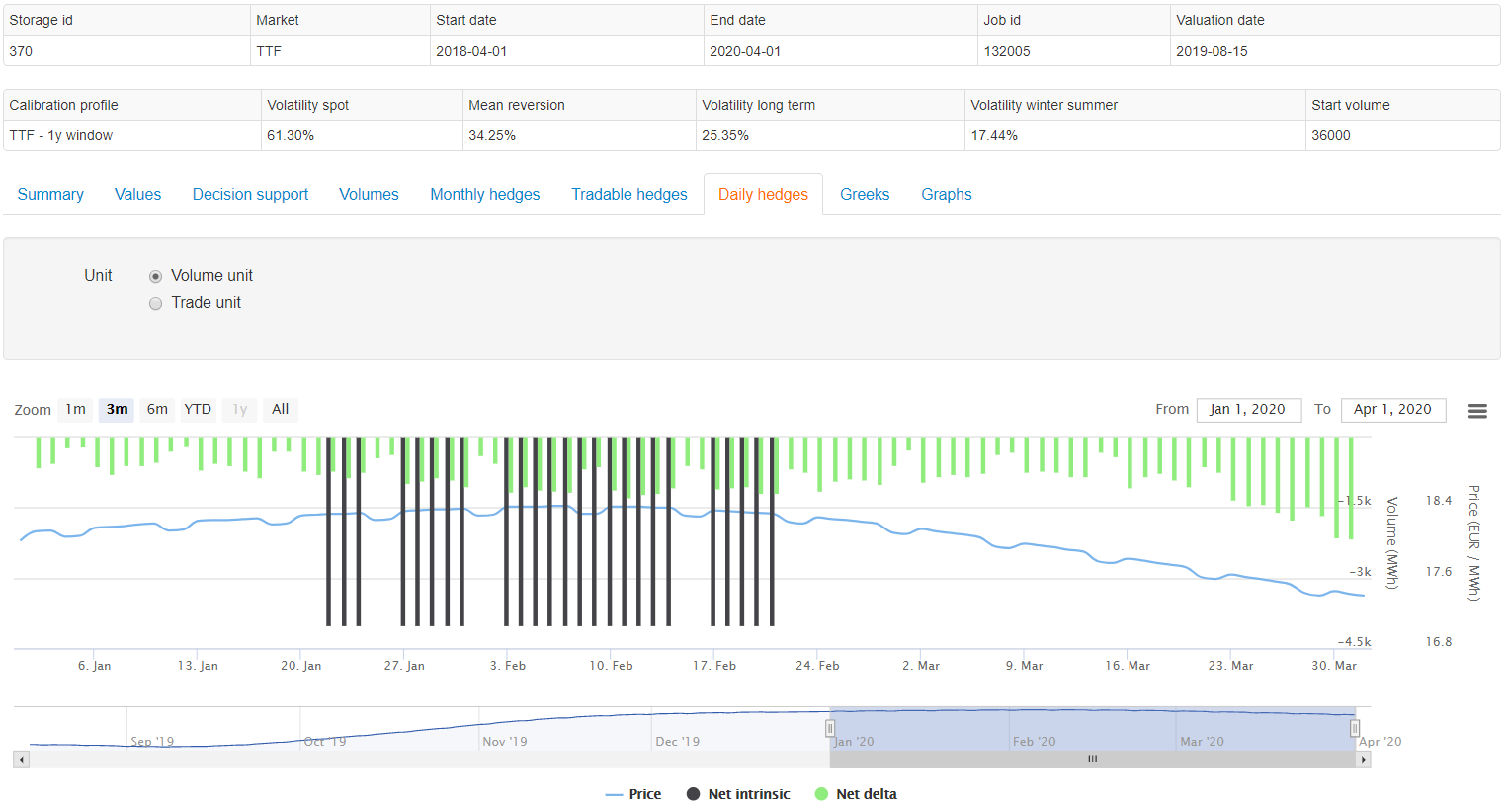This screenshot has width=1507, height=812.
Task: Toggle the Net intrinsic legend item
Action: tap(738, 794)
